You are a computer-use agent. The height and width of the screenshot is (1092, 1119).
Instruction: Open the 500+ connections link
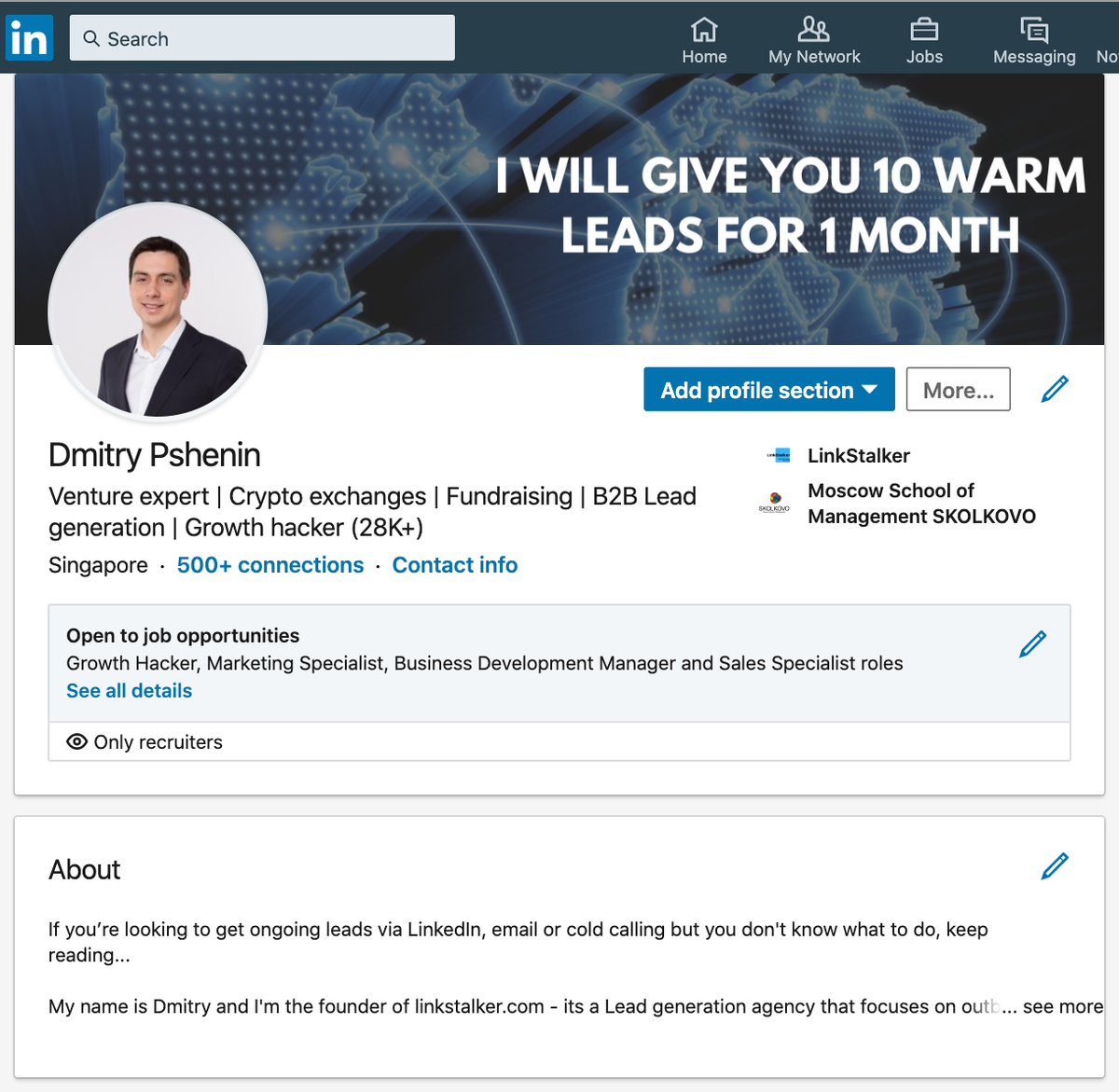(270, 565)
